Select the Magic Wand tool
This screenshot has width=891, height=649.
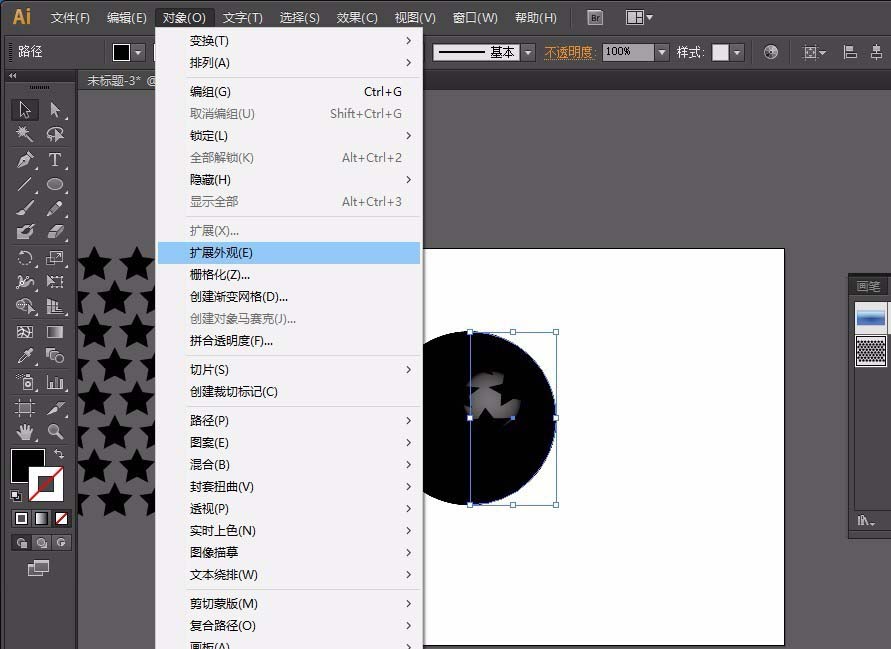25,134
